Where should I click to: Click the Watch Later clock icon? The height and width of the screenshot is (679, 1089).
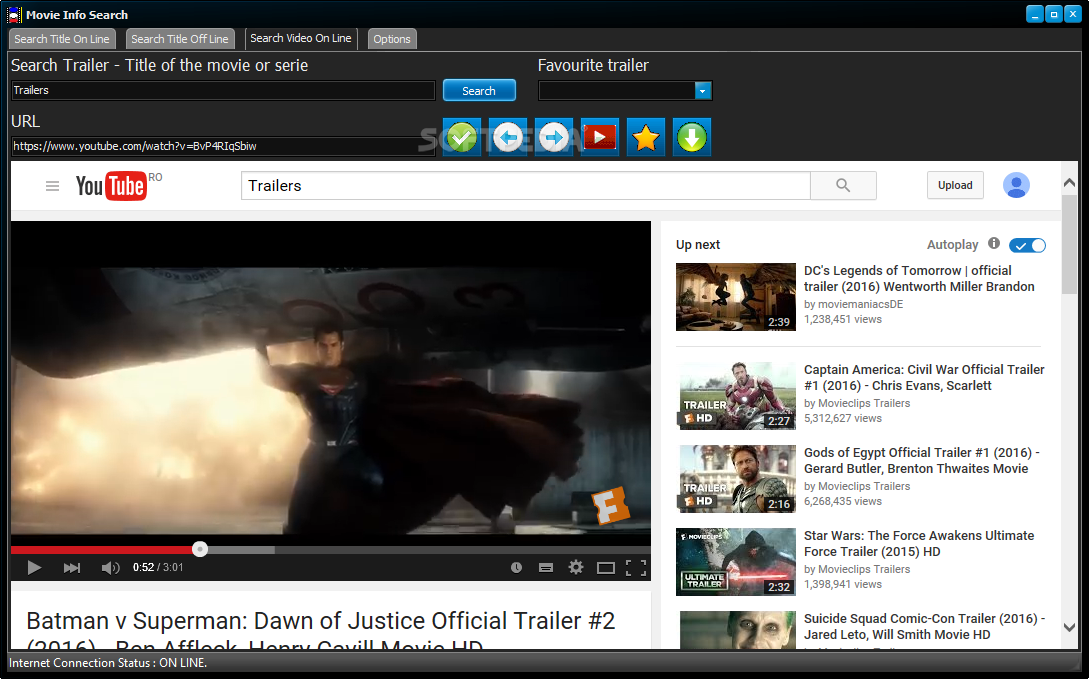coord(516,568)
